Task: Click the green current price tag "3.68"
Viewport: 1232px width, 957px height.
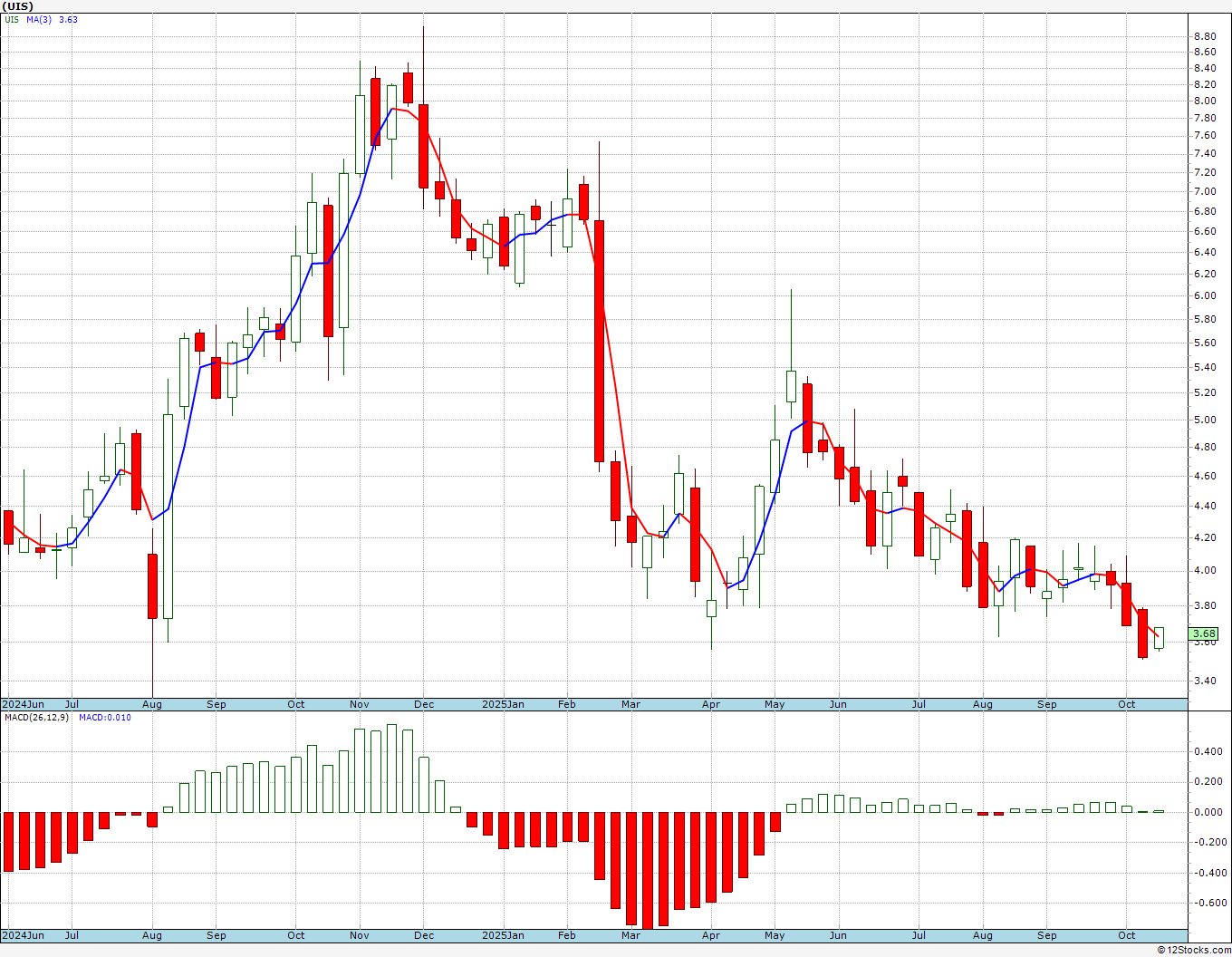Action: [x=1205, y=633]
